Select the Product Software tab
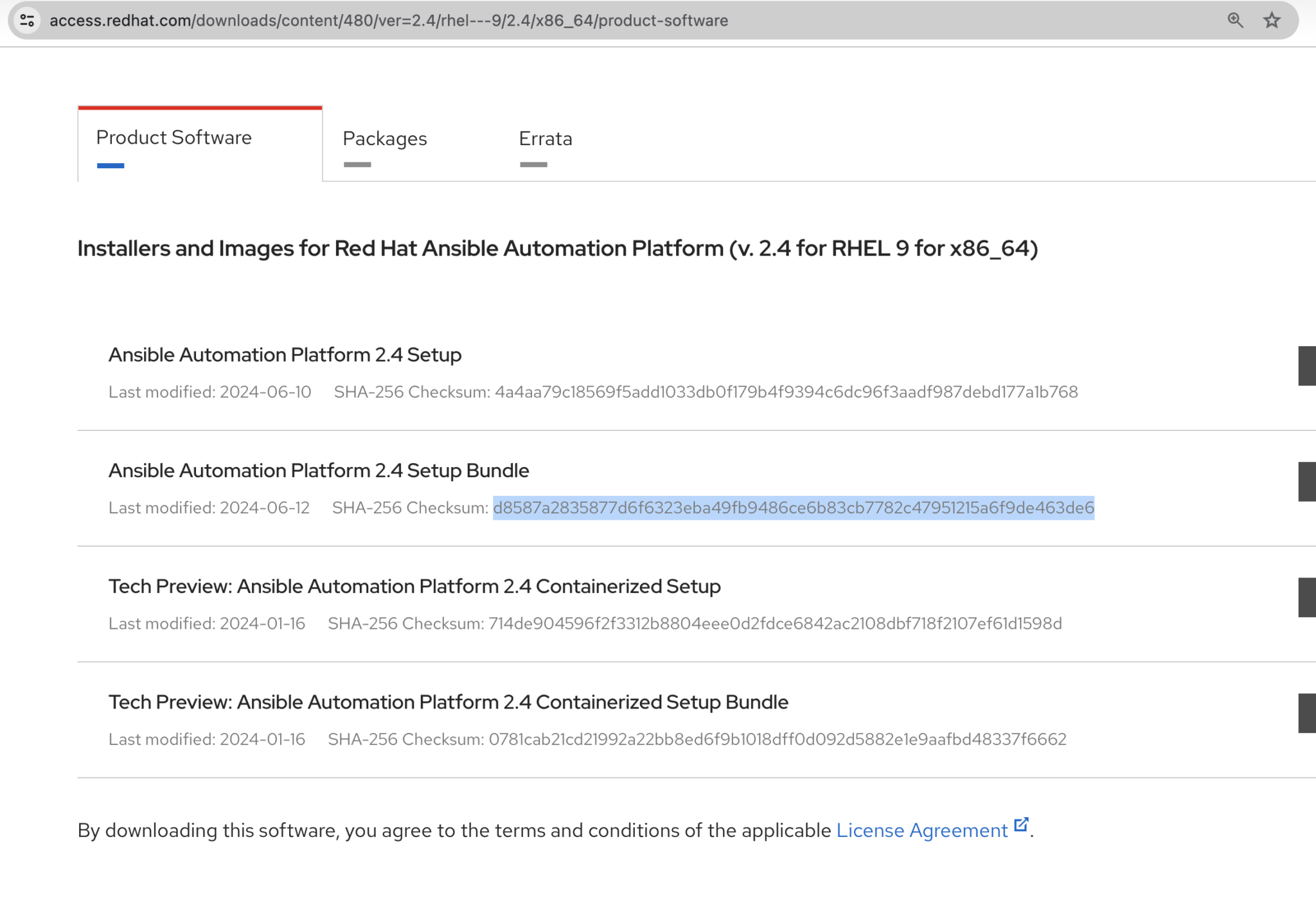The image size is (1316, 907). pyautogui.click(x=173, y=137)
